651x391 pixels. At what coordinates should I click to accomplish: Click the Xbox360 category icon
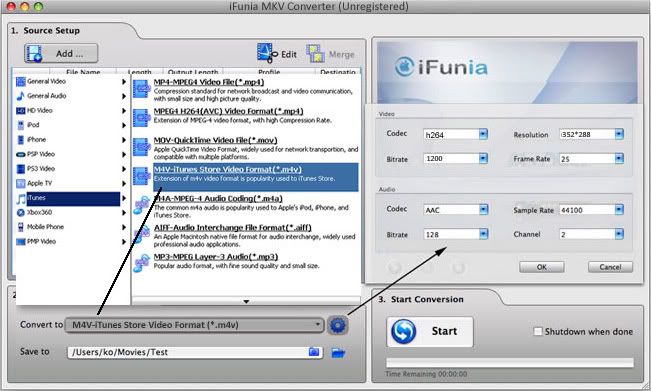[x=21, y=213]
